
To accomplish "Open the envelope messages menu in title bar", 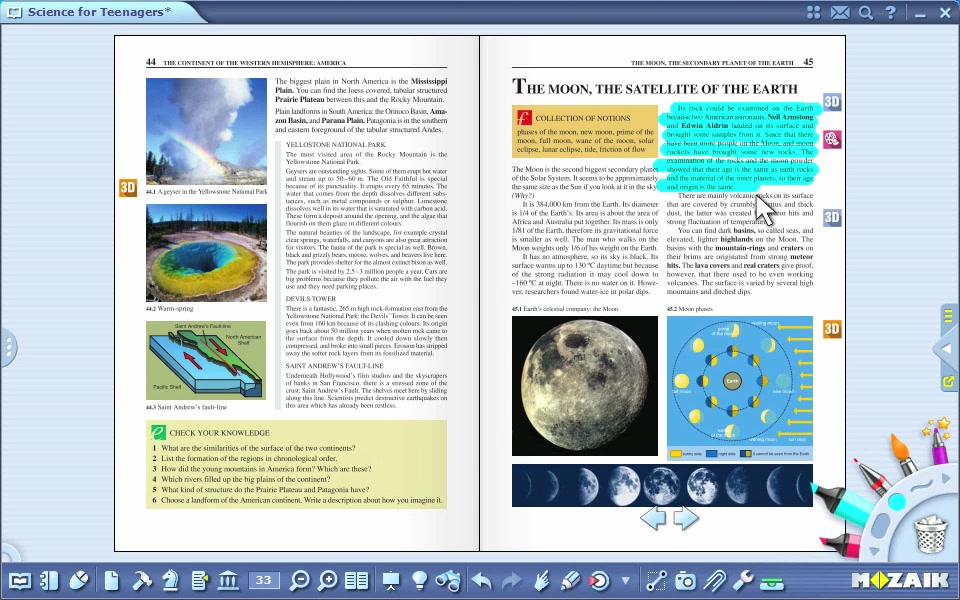I will (x=840, y=12).
